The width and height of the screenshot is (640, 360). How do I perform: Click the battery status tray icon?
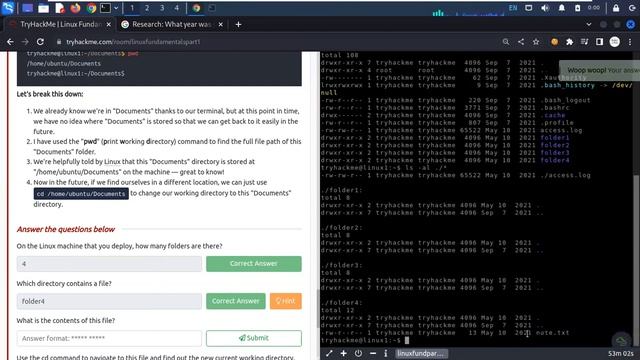click(x=578, y=8)
